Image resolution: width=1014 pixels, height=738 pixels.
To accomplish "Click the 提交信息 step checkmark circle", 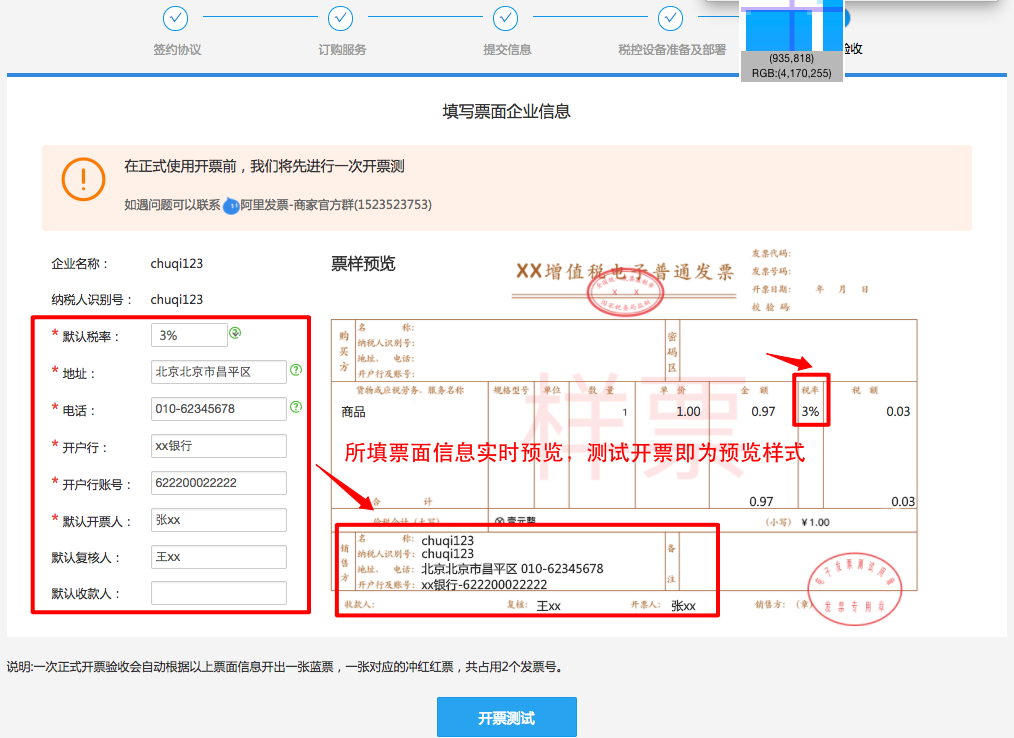I will (x=505, y=18).
